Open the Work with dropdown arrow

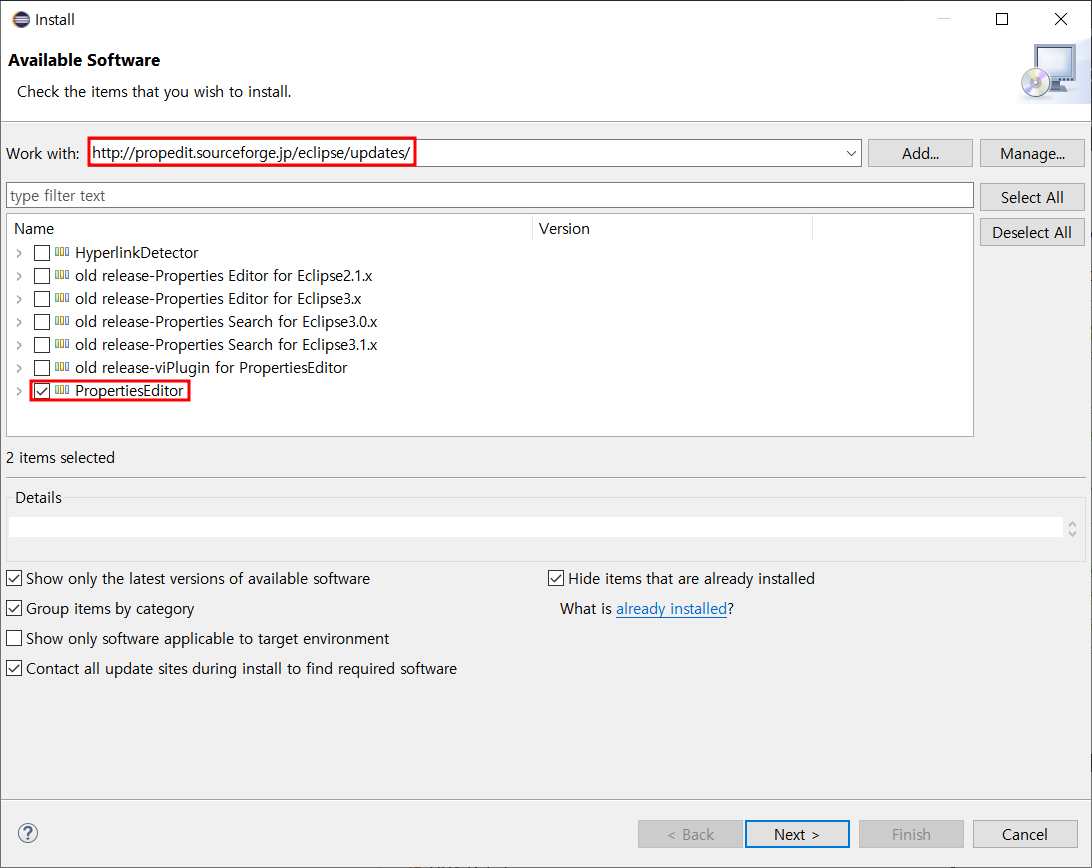851,153
